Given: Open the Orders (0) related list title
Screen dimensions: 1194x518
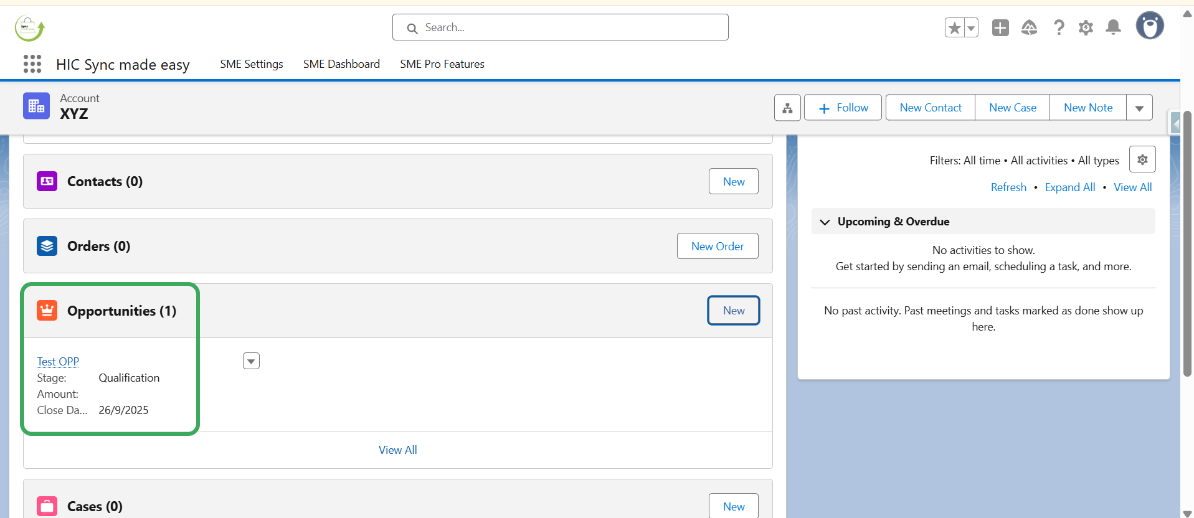Looking at the screenshot, I should 99,246.
